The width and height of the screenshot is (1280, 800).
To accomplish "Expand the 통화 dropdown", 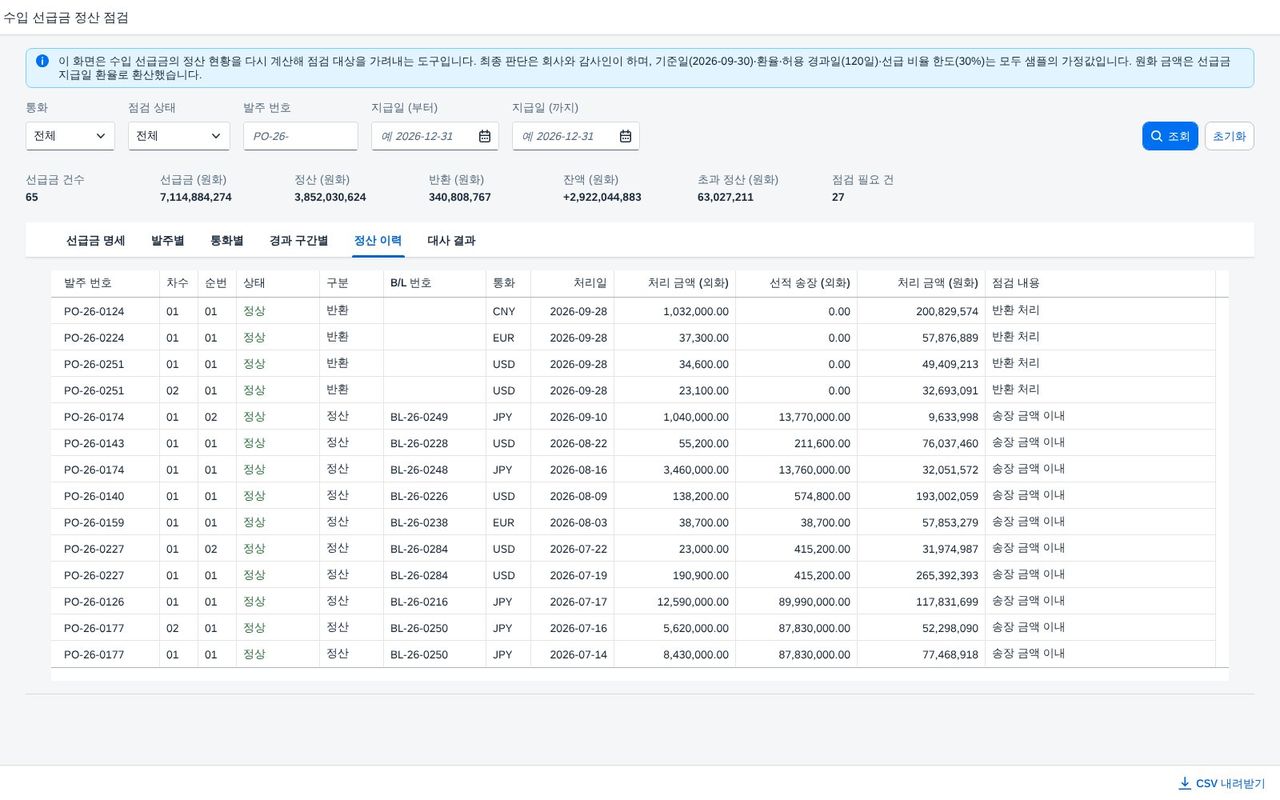I will [70, 136].
